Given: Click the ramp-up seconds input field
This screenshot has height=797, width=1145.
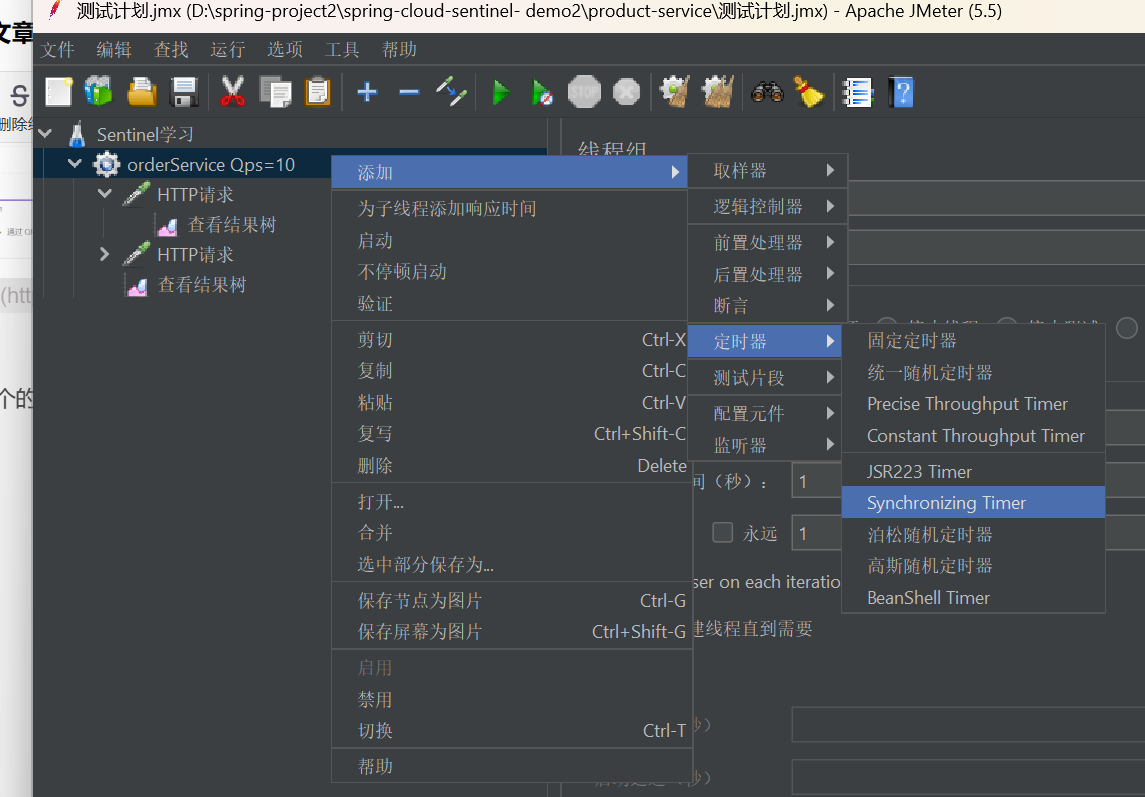Looking at the screenshot, I should [817, 481].
